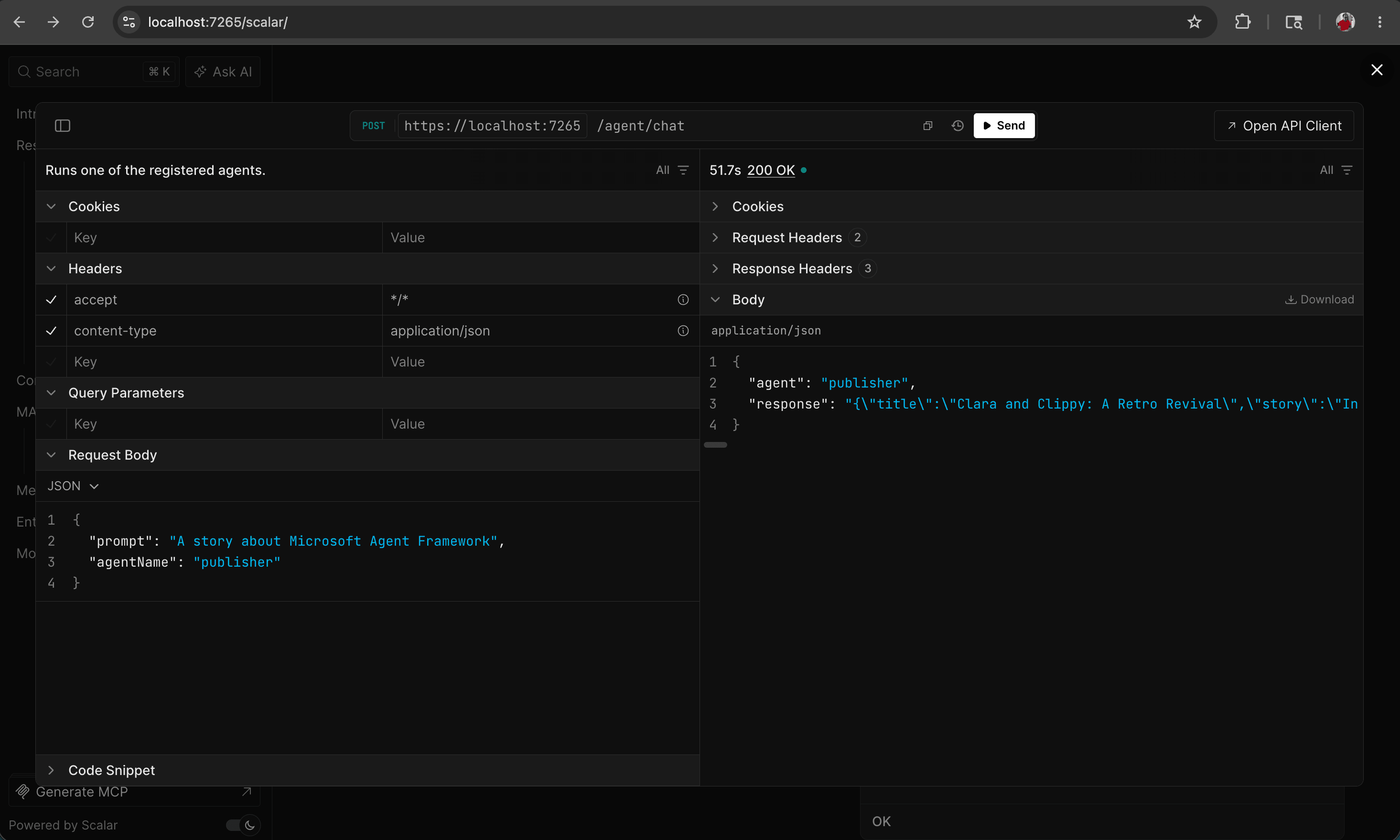View site information icon in address bar
Viewport: 1400px width, 840px height.
pyautogui.click(x=129, y=22)
